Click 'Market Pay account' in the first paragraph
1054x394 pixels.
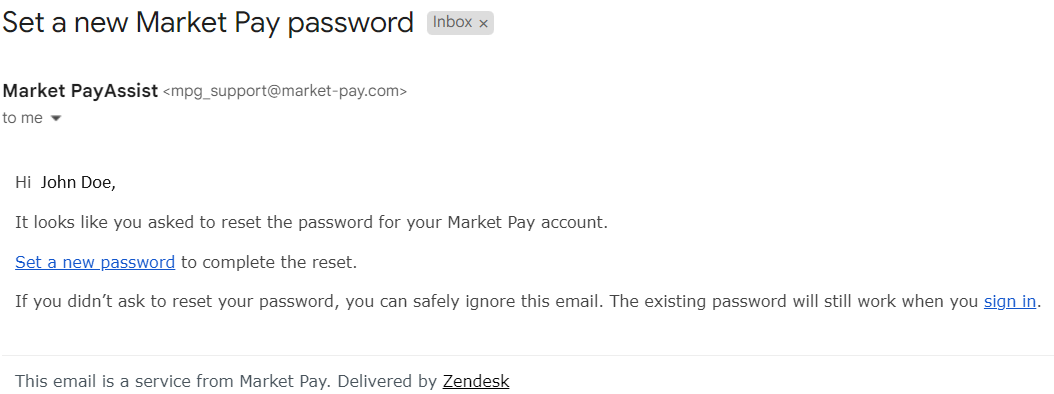point(527,223)
